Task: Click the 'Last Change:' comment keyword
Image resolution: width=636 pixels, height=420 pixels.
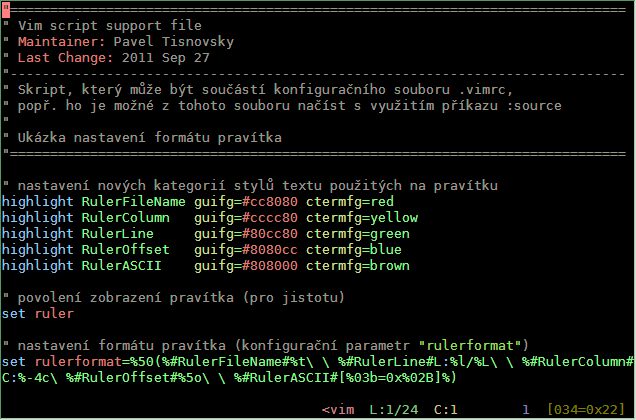Action: pos(66,58)
